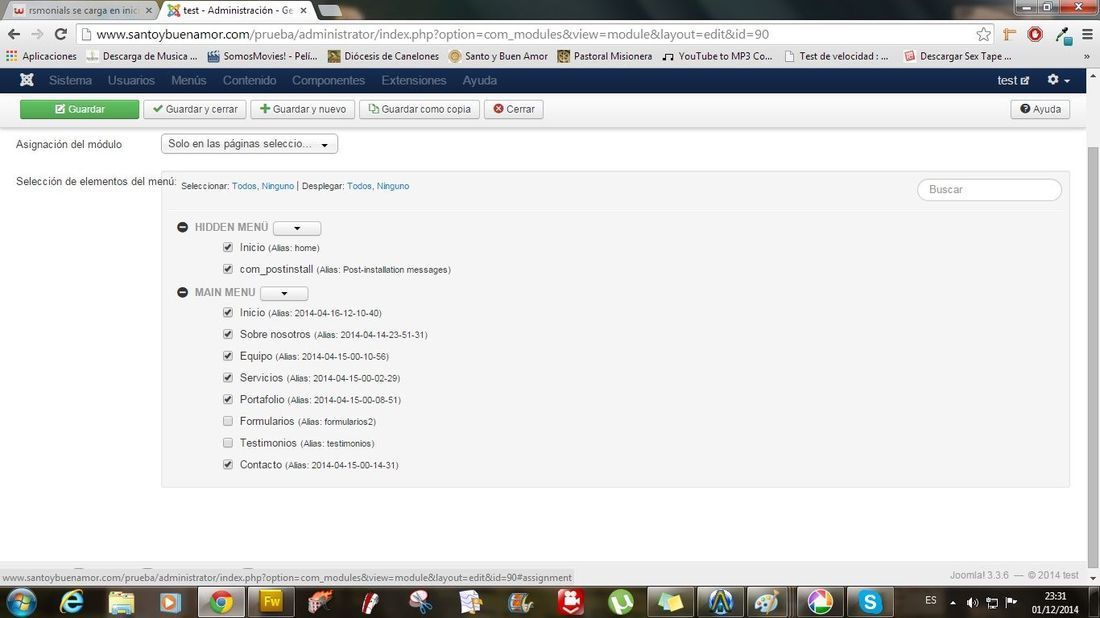Open Usuarios menu

point(131,80)
